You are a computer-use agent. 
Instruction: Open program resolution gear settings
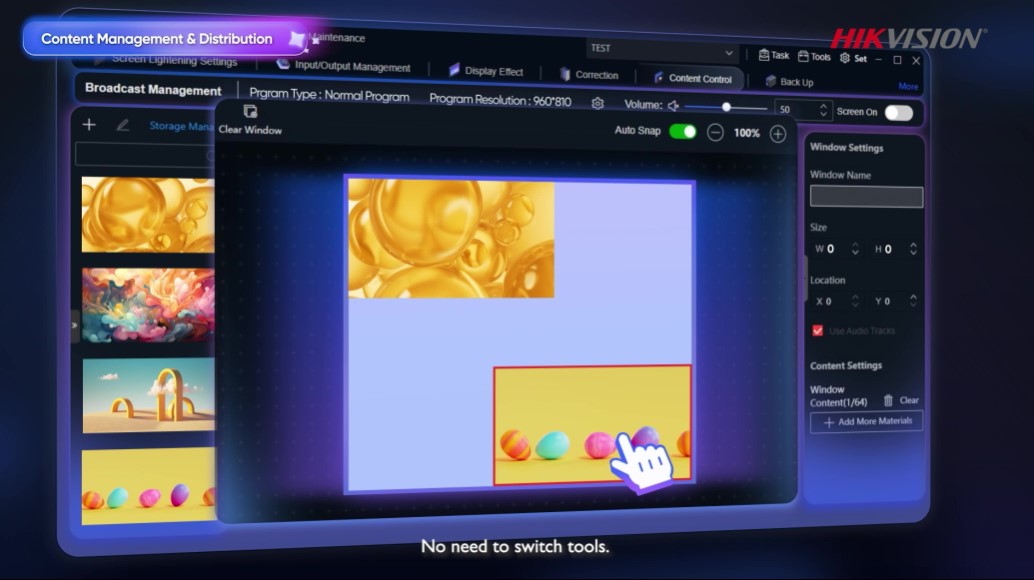[x=597, y=103]
